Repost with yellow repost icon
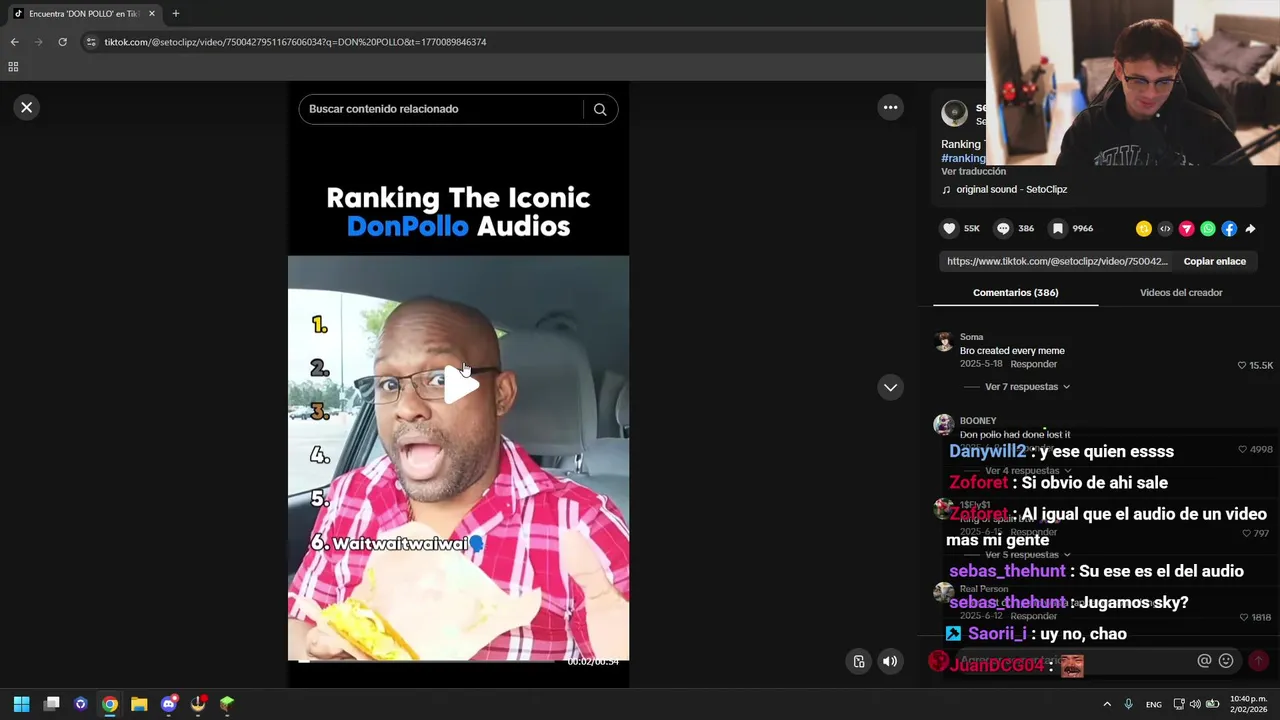Image resolution: width=1280 pixels, height=720 pixels. pos(1144,229)
